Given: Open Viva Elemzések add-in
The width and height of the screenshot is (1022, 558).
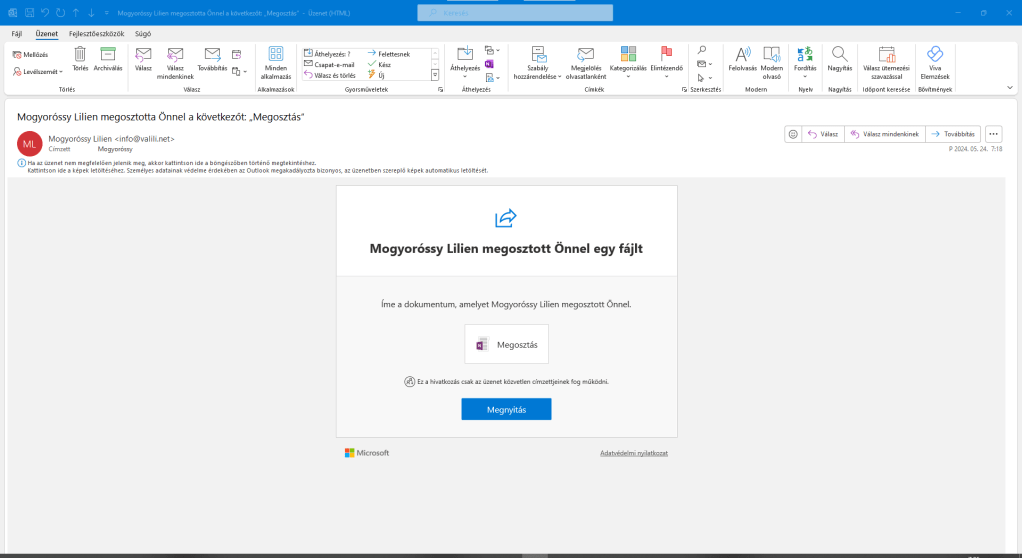Looking at the screenshot, I should [x=935, y=55].
